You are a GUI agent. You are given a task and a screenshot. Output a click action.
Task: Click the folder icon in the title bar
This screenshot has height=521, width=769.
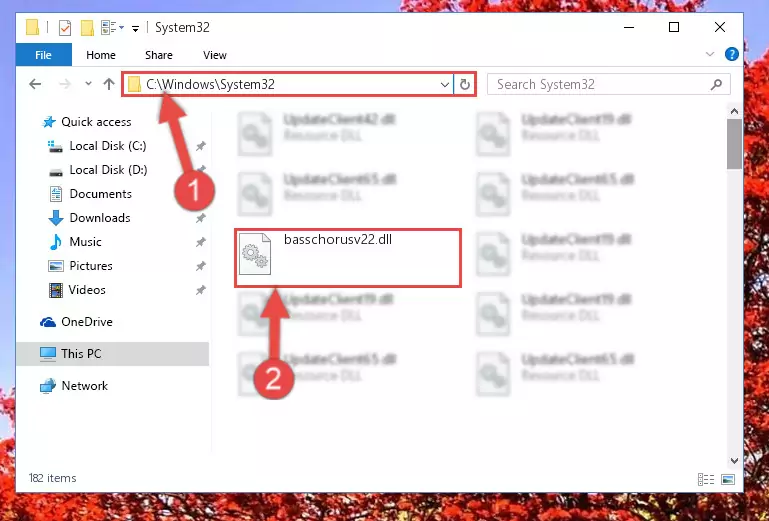32,27
